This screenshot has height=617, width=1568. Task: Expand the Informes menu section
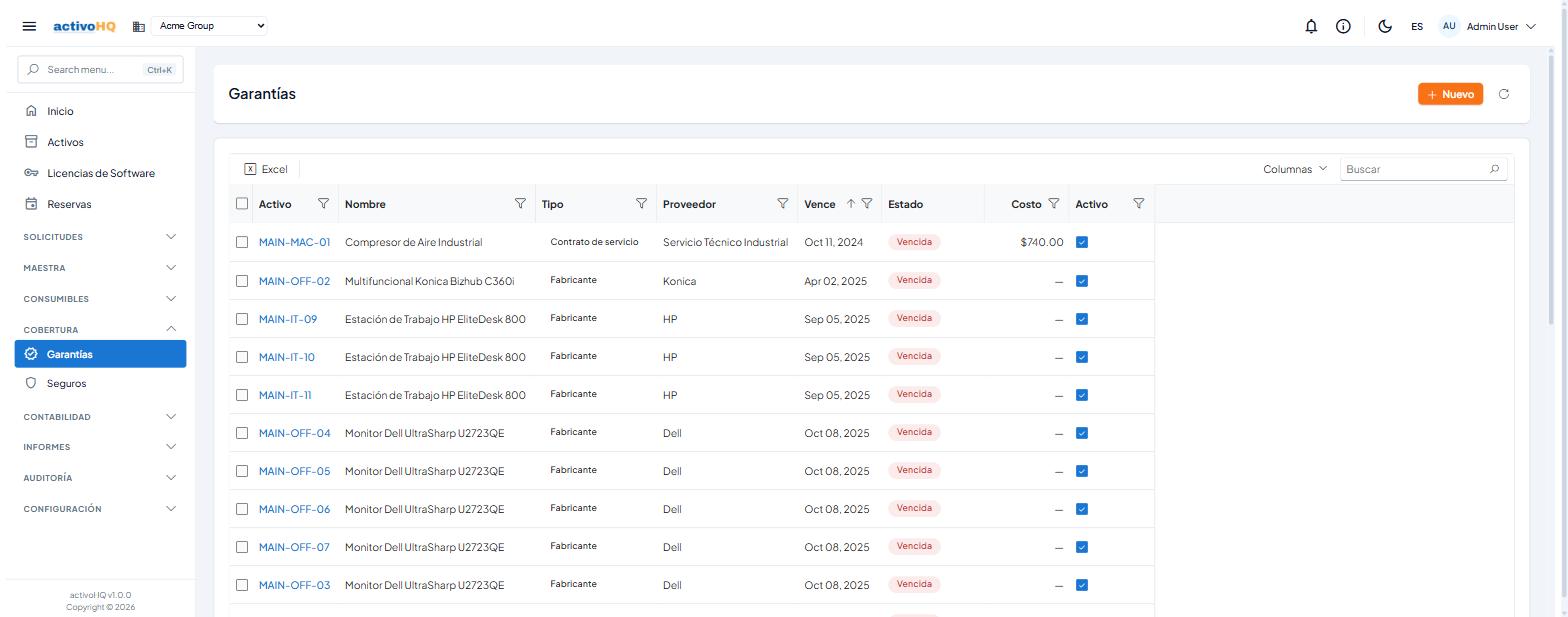point(100,447)
